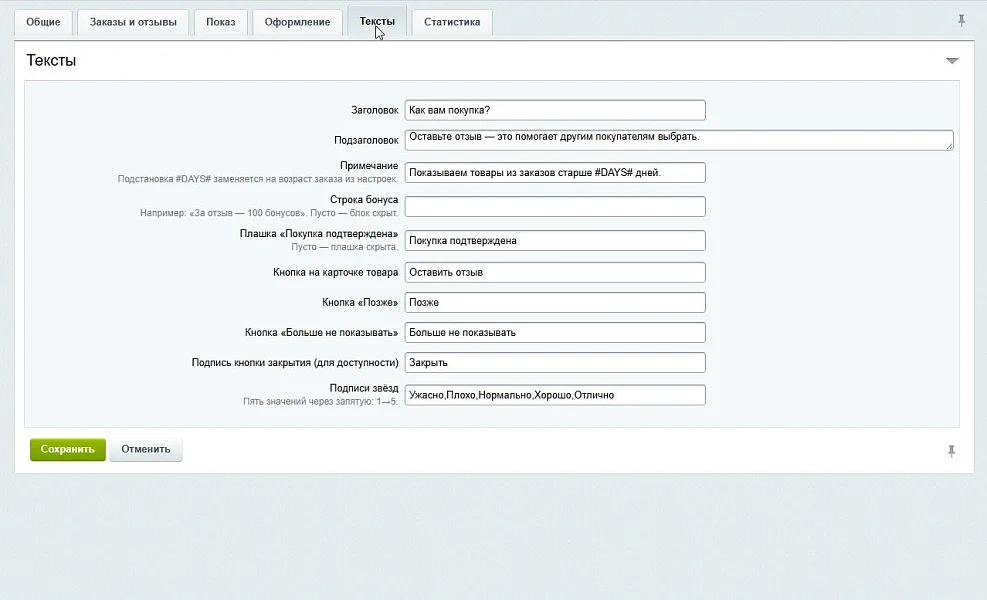The height and width of the screenshot is (600, 987).
Task: Focus the Плашка «Покупка подтверждена» field
Action: click(555, 241)
